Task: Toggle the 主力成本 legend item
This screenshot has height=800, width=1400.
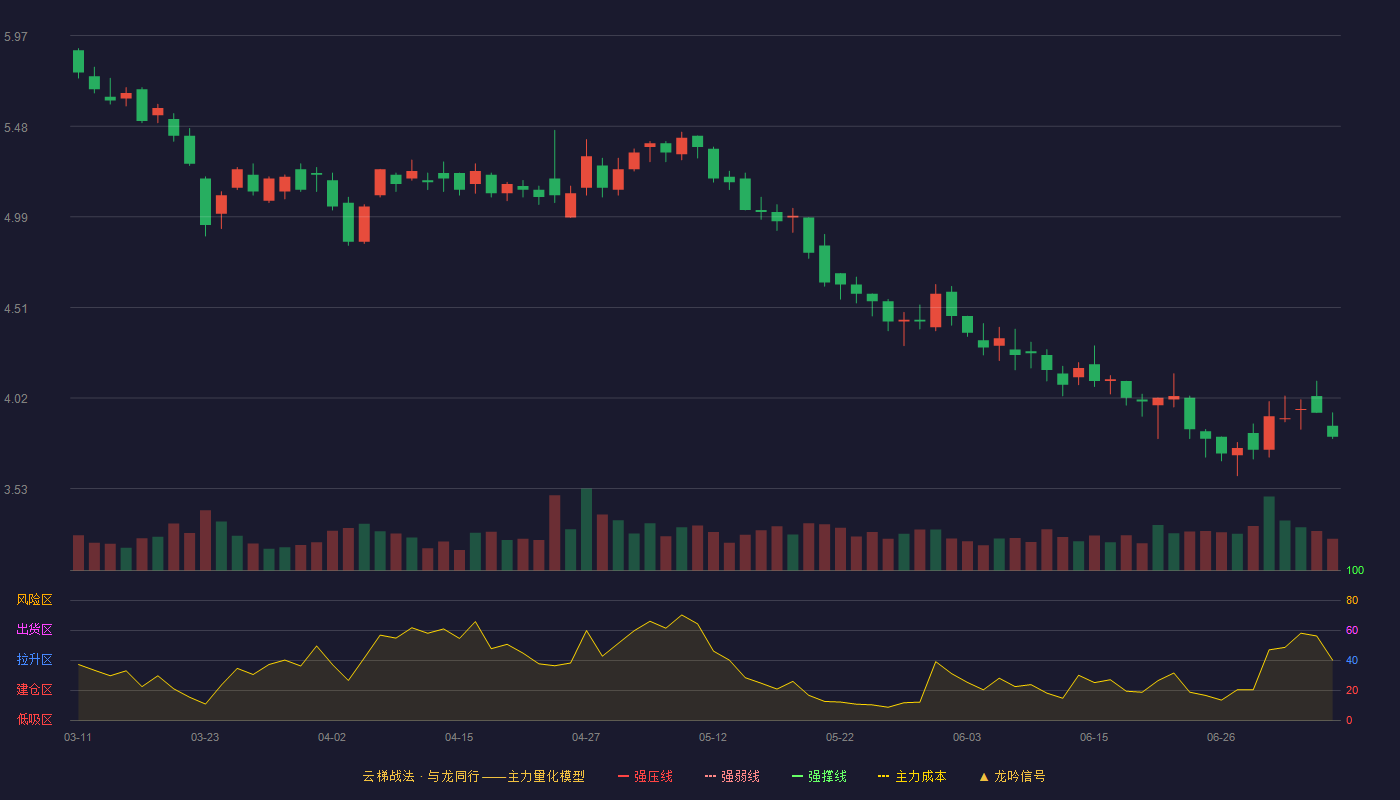Action: (912, 776)
